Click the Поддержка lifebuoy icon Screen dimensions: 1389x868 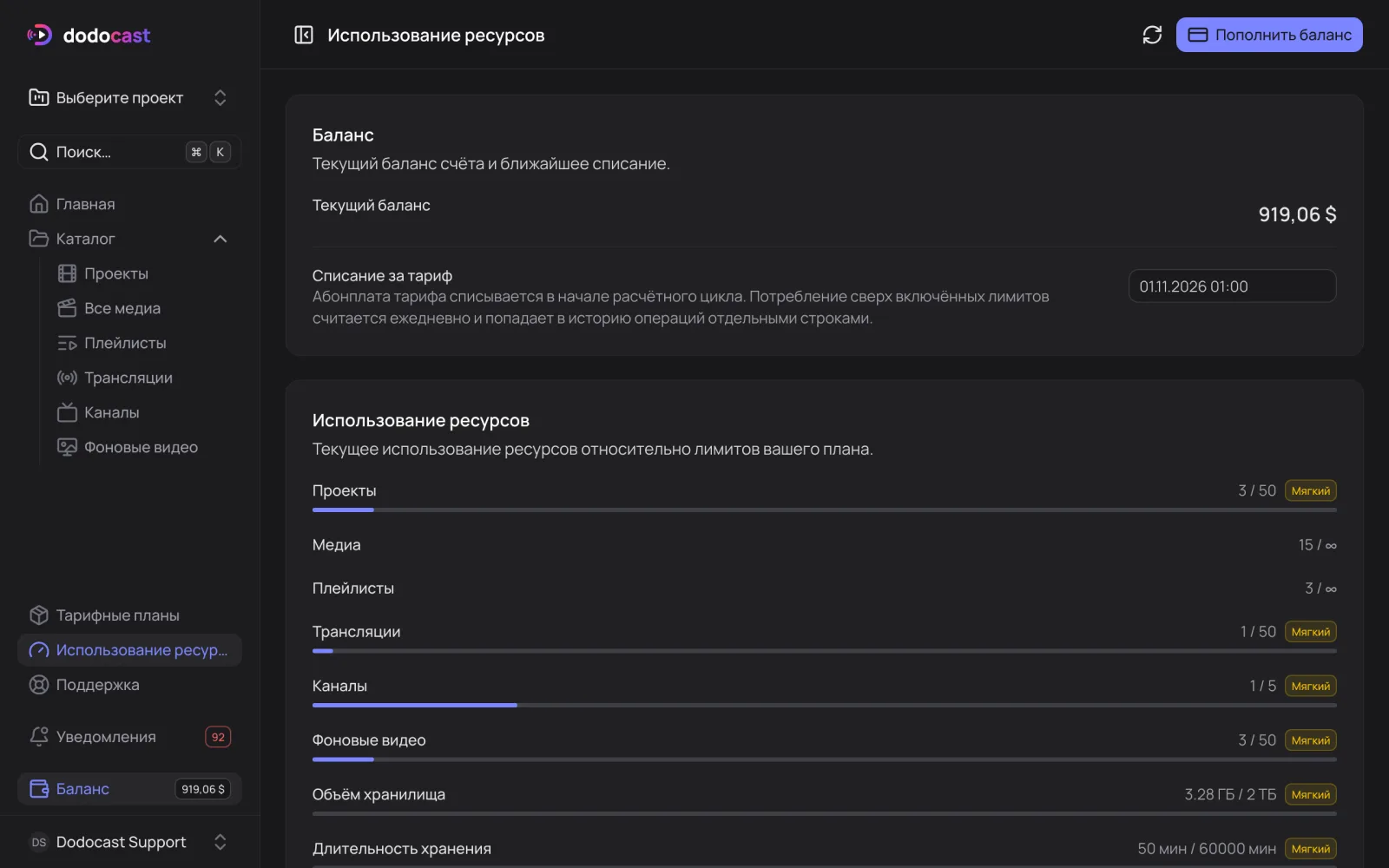[39, 685]
